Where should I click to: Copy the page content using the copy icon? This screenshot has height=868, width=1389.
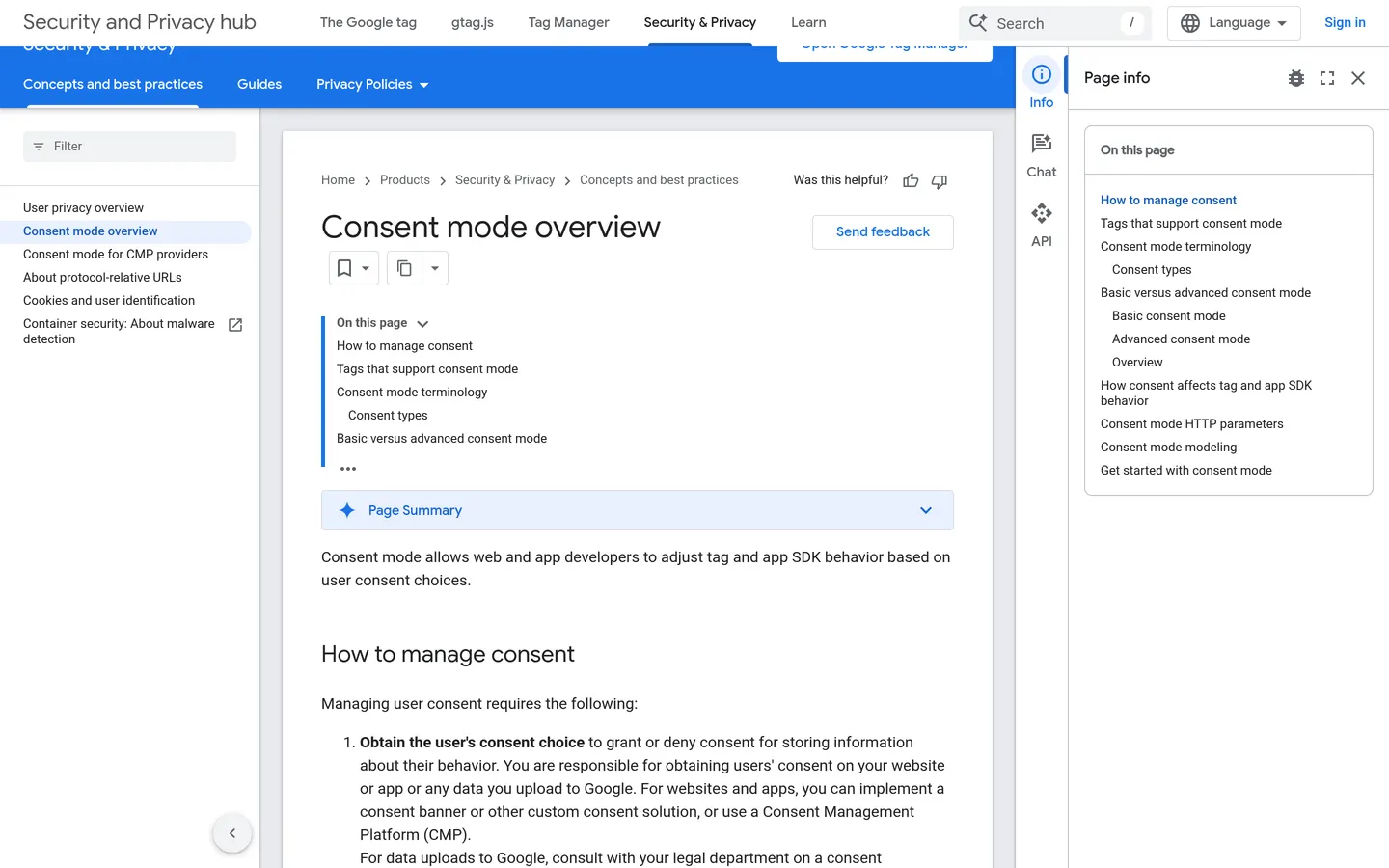coord(404,268)
